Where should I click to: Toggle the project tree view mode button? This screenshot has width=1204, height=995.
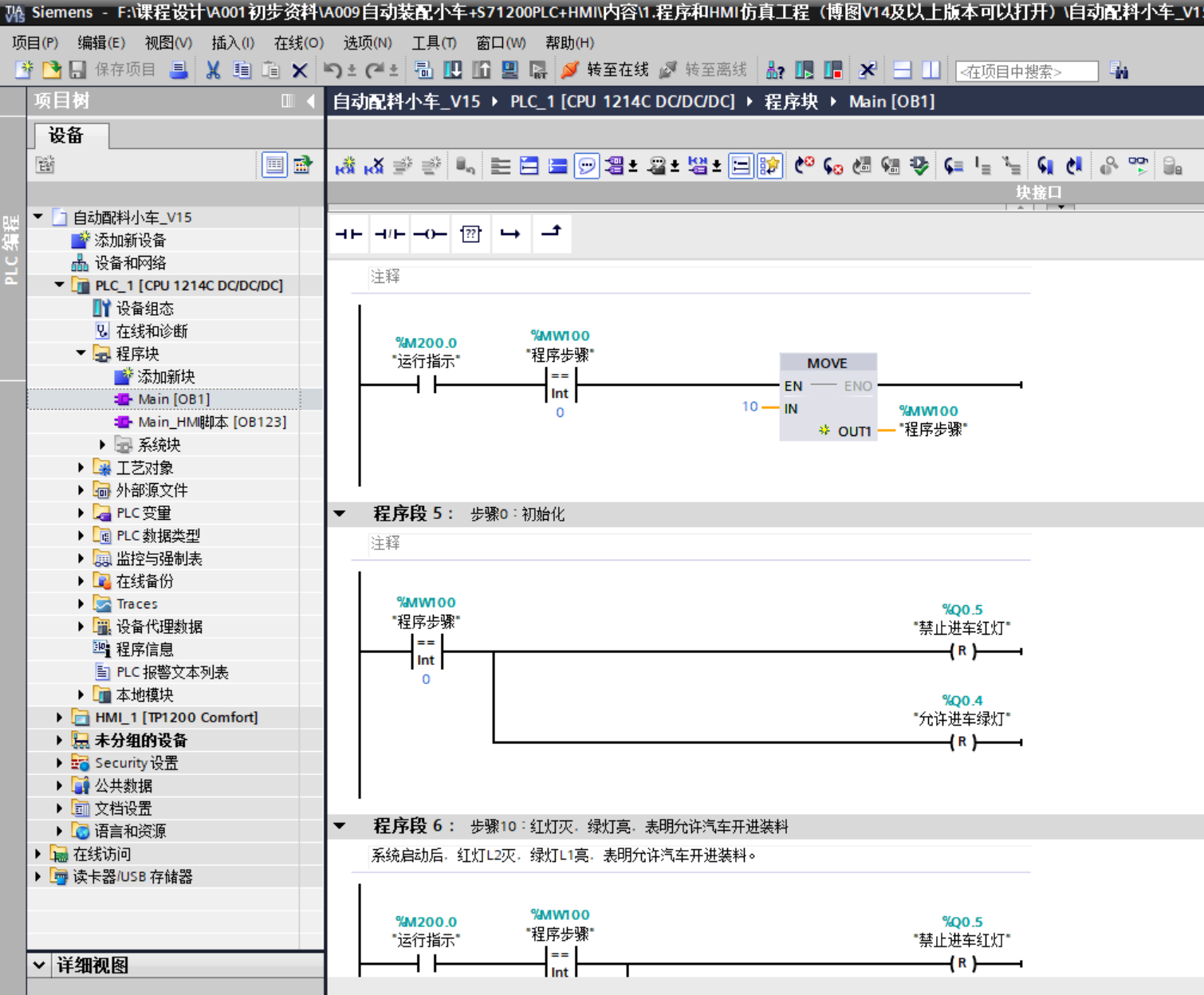[274, 165]
